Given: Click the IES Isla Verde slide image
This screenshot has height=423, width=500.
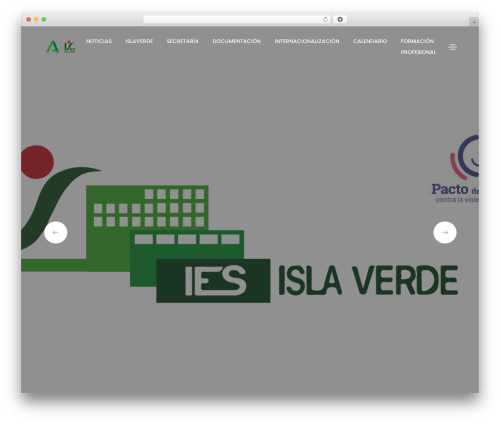Looking at the screenshot, I should coord(239,224).
